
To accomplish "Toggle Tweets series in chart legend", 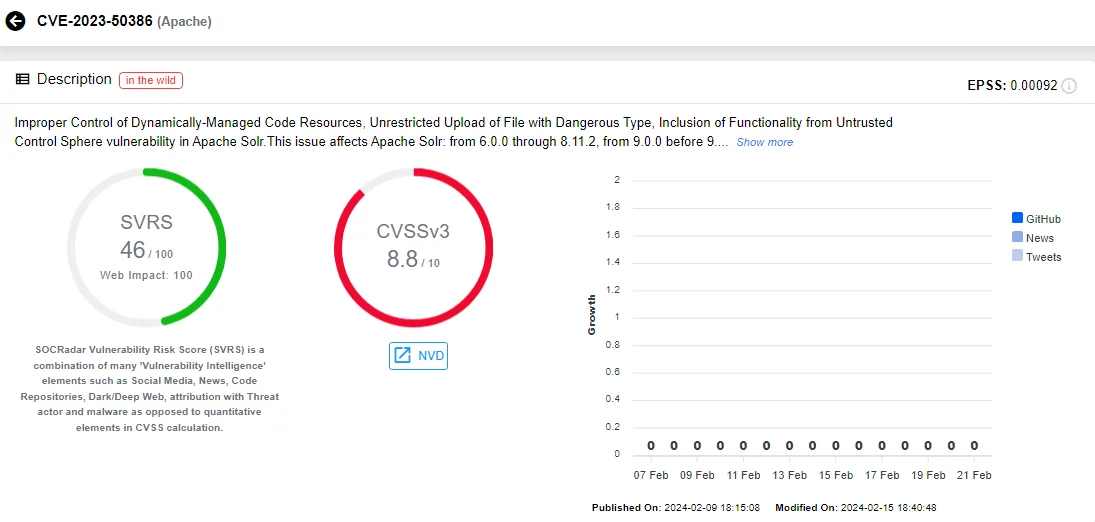I will [1036, 256].
